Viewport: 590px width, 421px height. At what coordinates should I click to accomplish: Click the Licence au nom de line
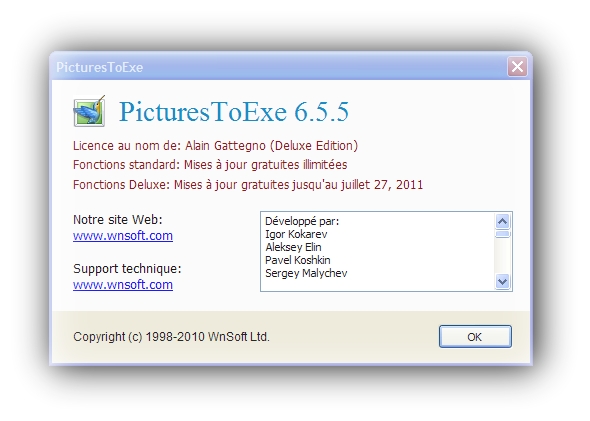215,146
